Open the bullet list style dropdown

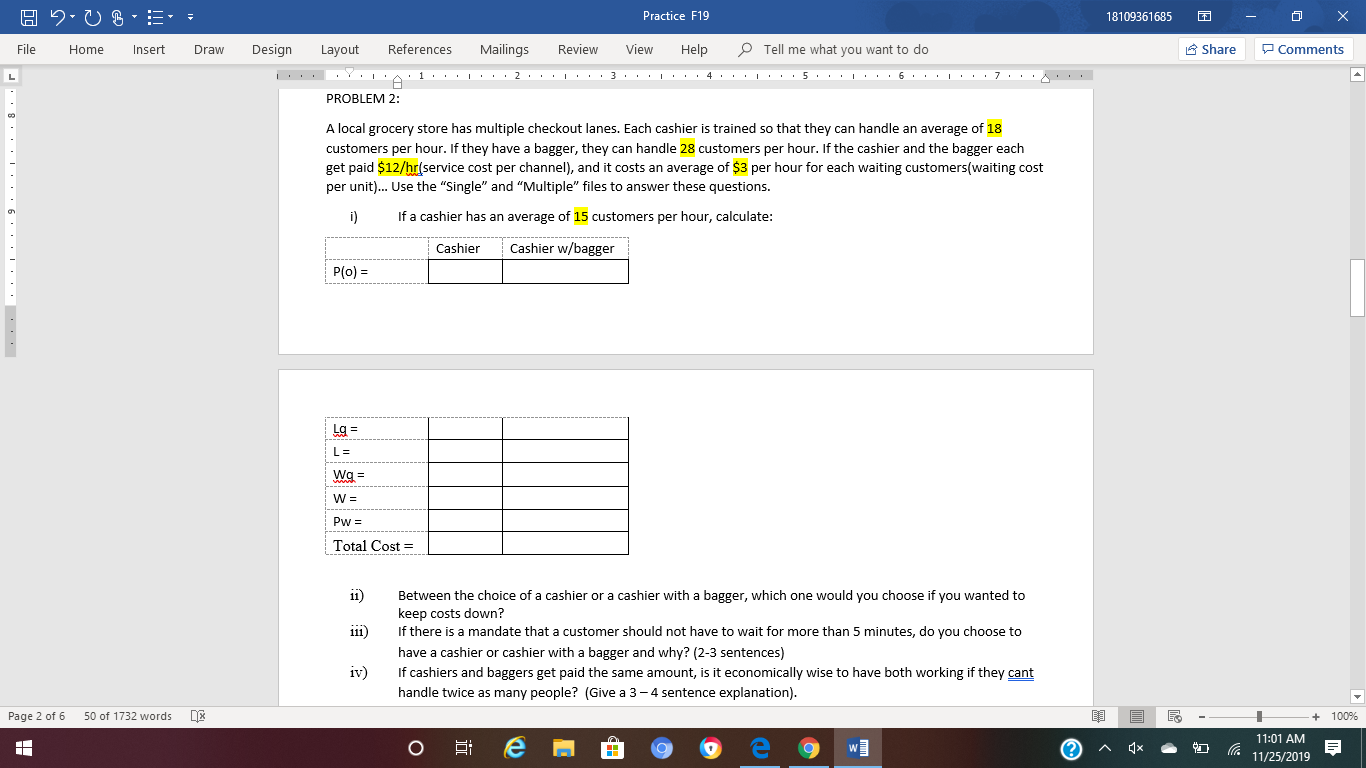pyautogui.click(x=170, y=15)
